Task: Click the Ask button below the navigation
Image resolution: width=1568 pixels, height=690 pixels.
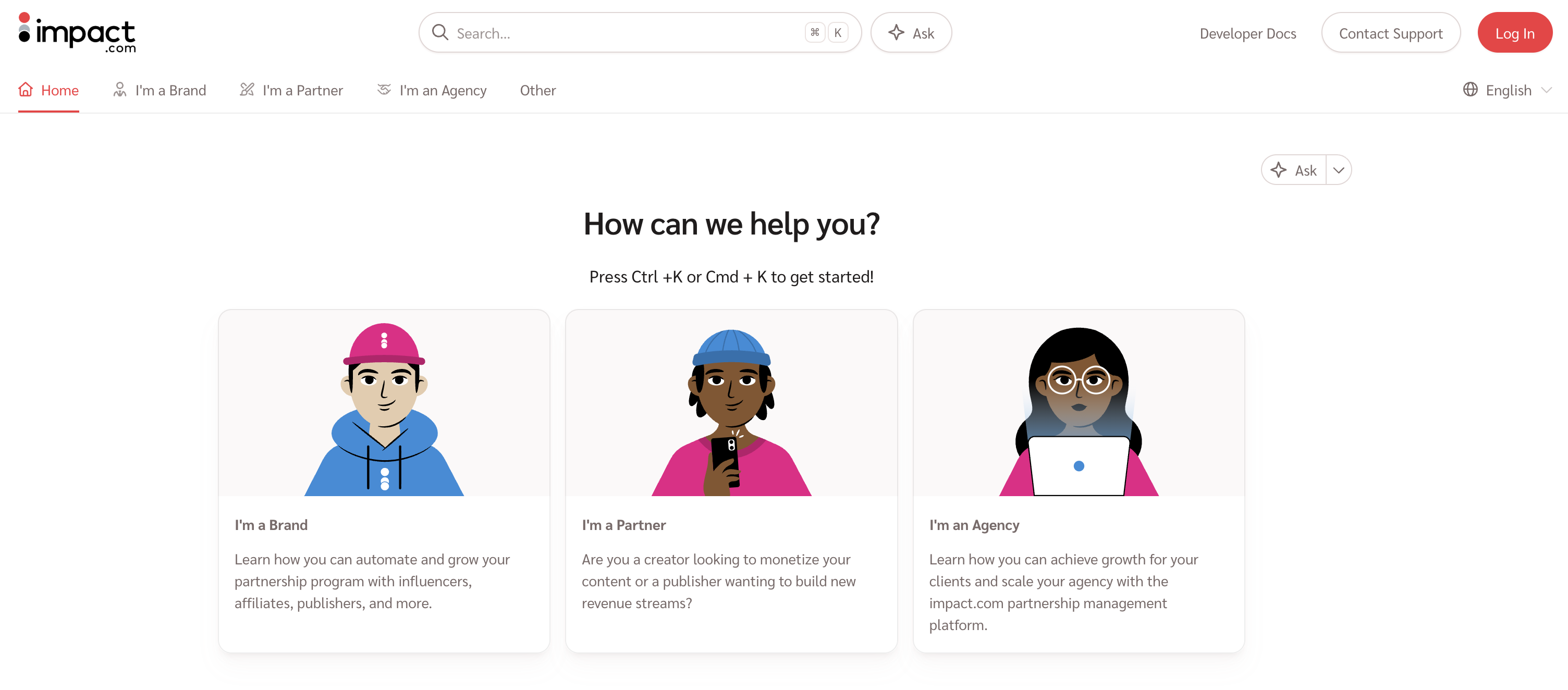Action: (x=1294, y=170)
